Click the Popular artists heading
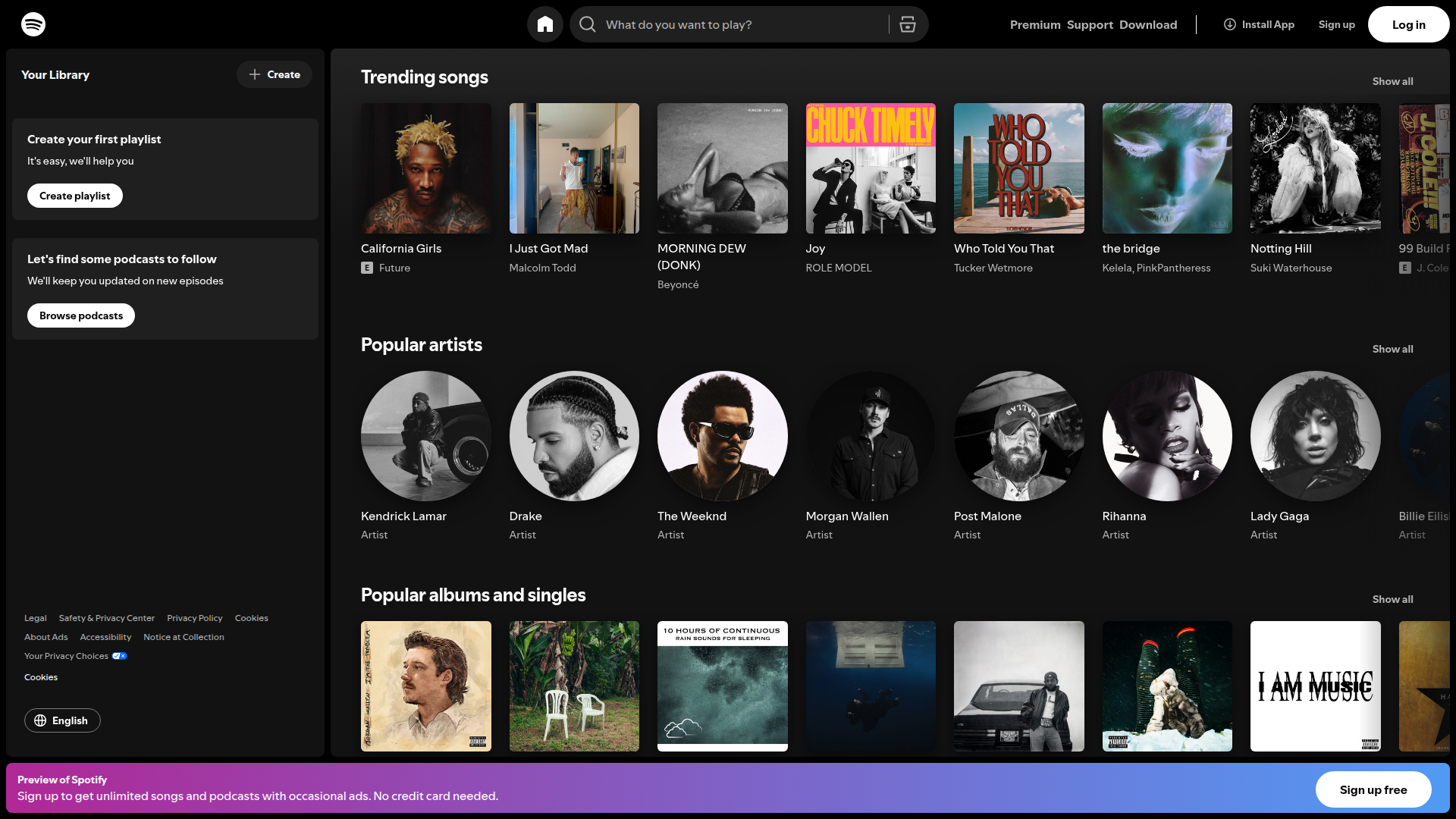1456x819 pixels. click(x=422, y=344)
